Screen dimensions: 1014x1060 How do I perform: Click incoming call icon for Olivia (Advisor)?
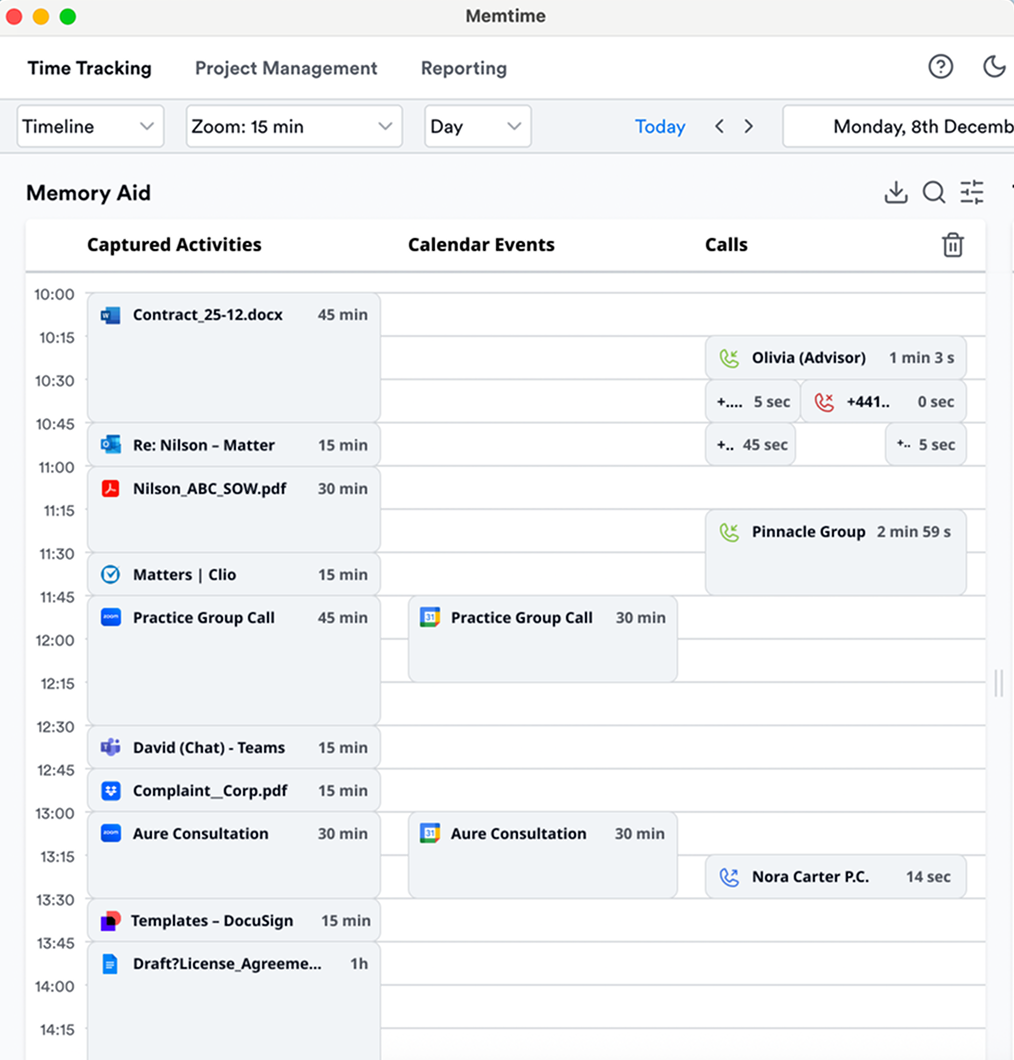[x=729, y=358]
